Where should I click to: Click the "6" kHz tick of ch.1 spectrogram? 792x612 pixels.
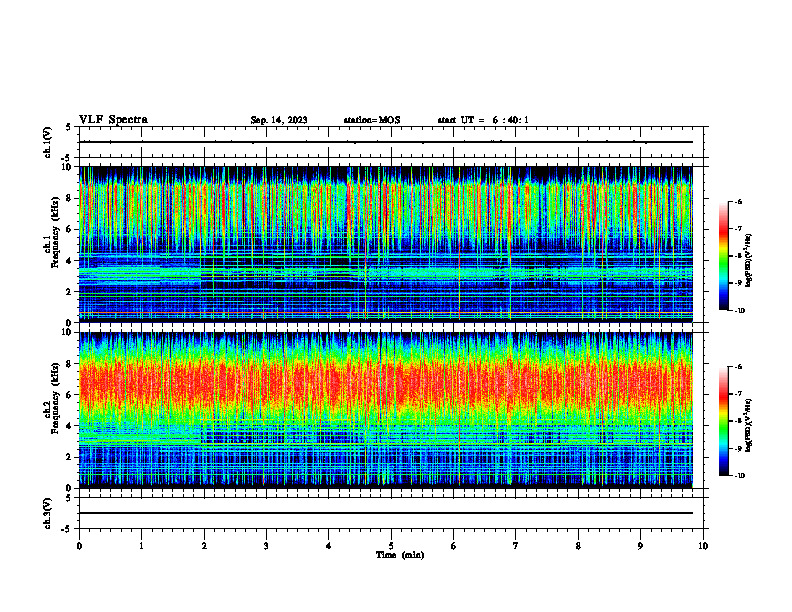coord(70,229)
